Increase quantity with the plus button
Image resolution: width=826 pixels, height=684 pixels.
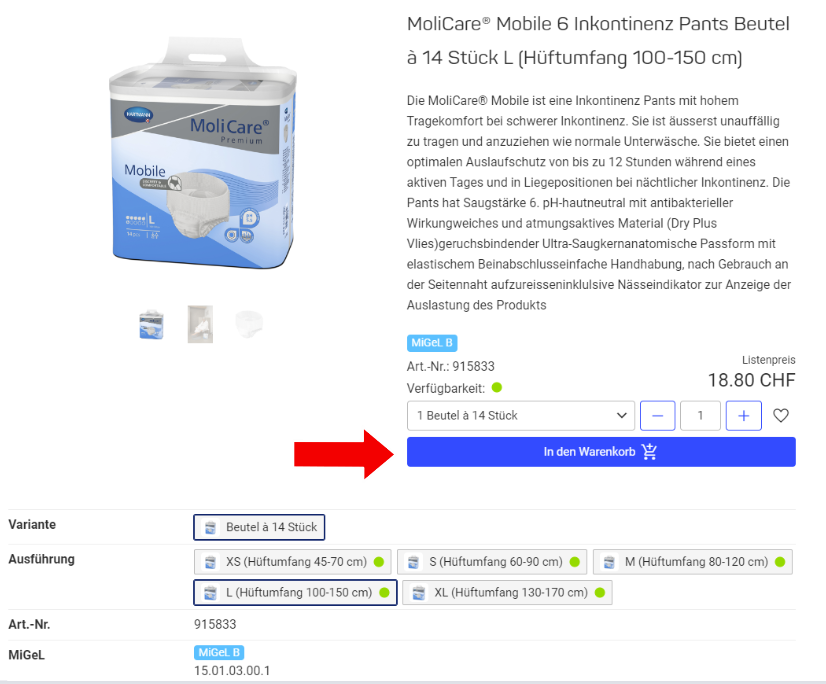point(743,416)
